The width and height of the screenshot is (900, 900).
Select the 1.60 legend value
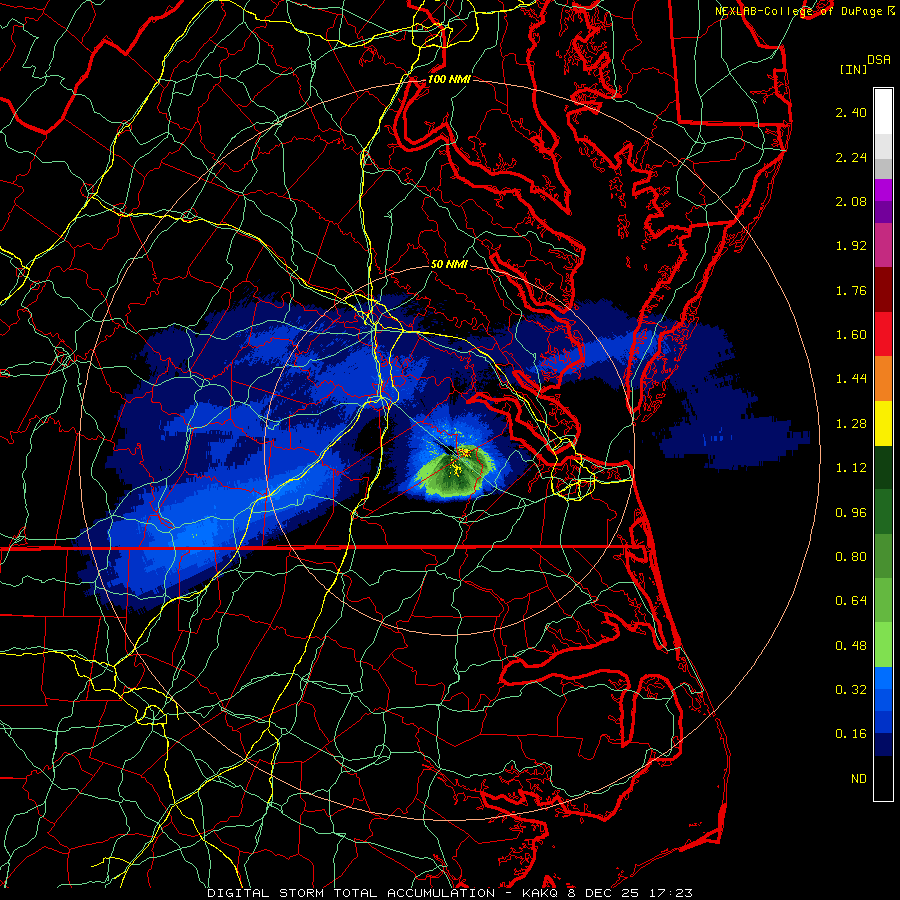[x=851, y=335]
